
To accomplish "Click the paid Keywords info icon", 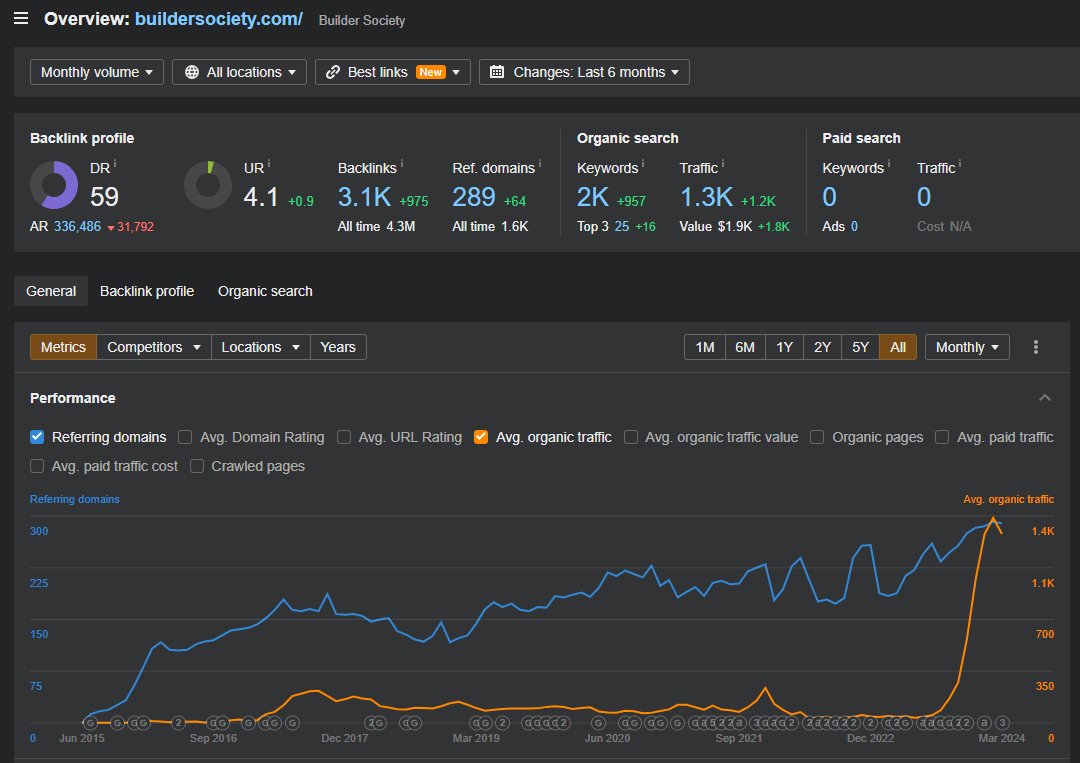I will (x=889, y=164).
